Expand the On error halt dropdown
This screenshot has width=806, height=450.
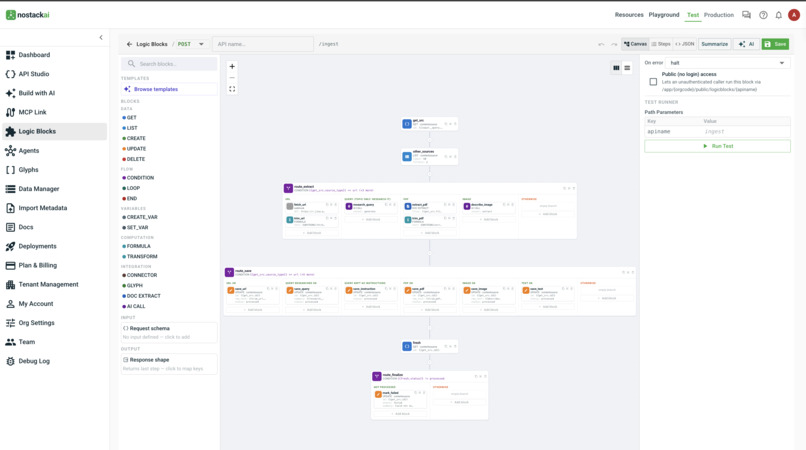tap(727, 63)
